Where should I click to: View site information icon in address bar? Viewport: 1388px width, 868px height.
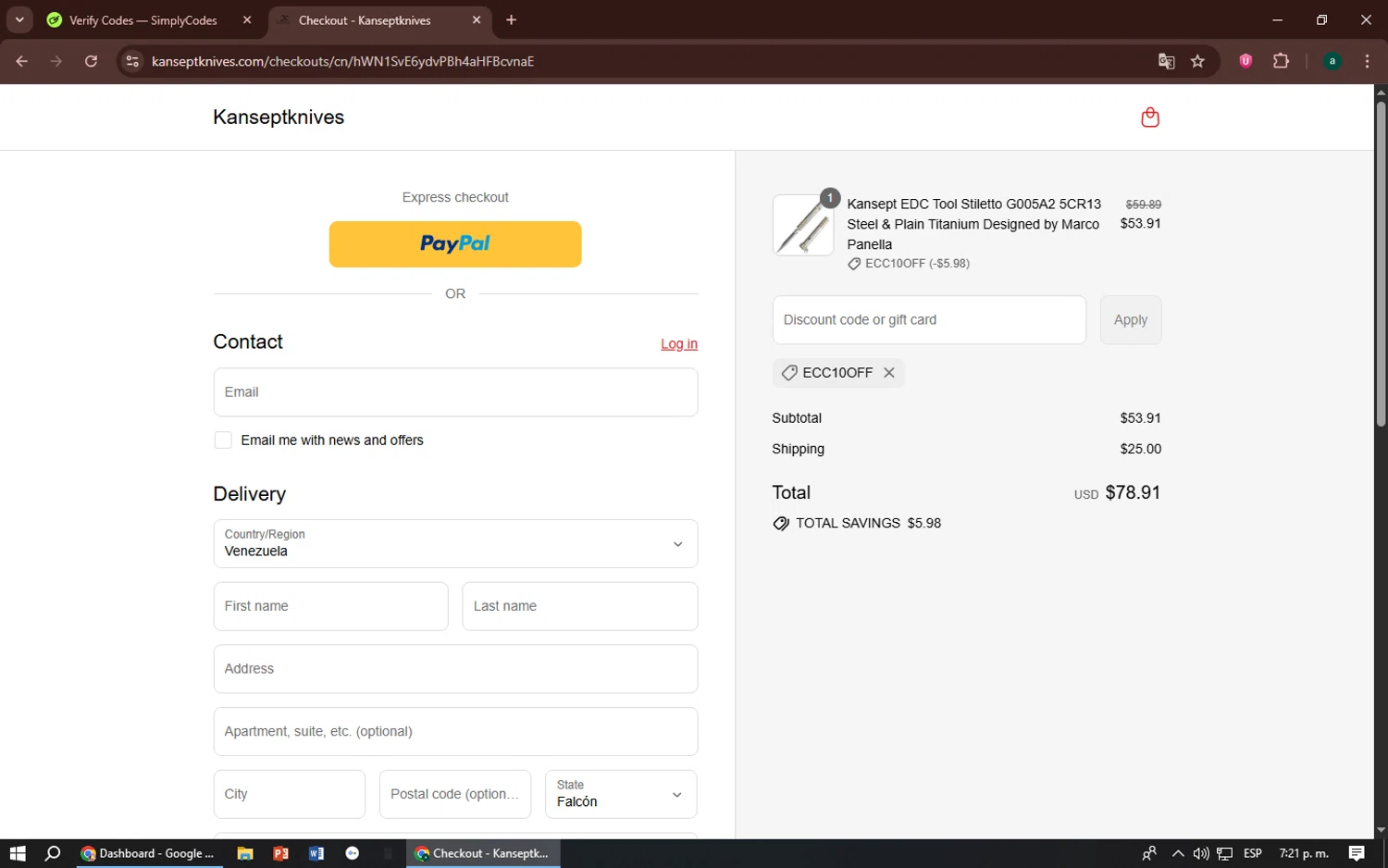tap(132, 61)
